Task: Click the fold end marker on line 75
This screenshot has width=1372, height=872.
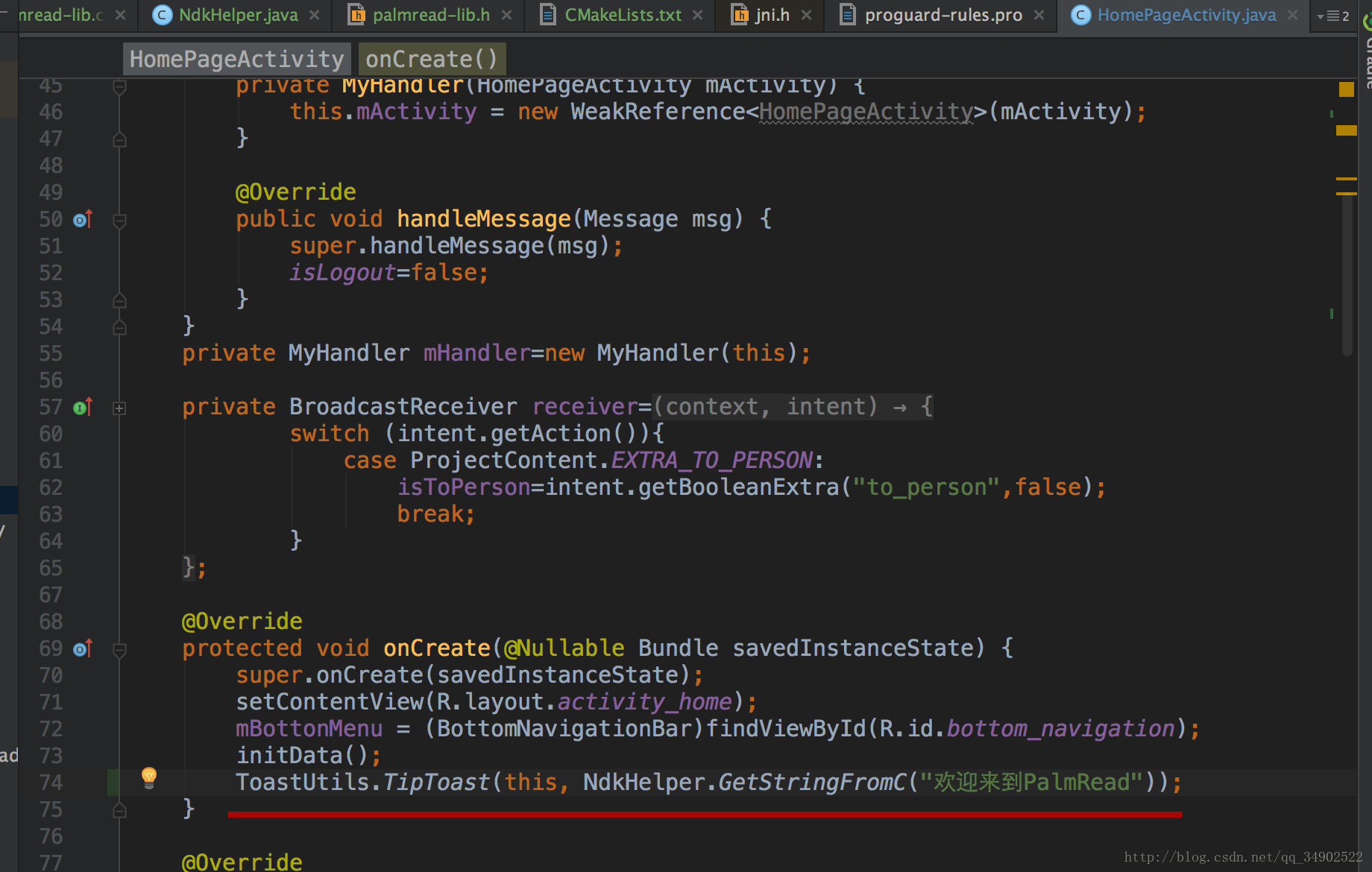Action: click(x=119, y=810)
